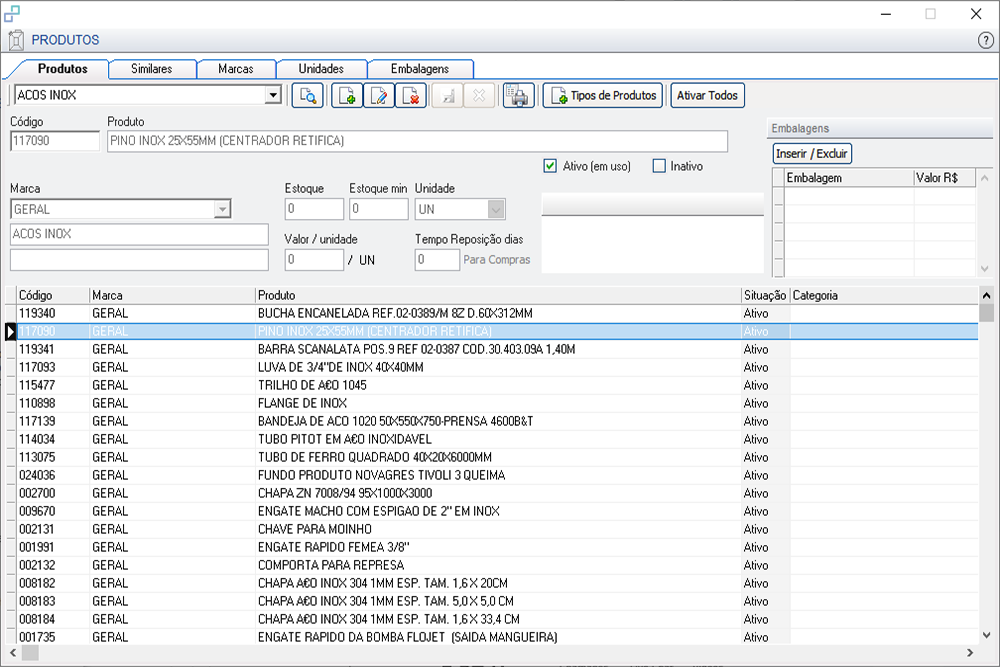Select row LUVA DE 3/4"DE INOX 40X40MM

pyautogui.click(x=497, y=367)
